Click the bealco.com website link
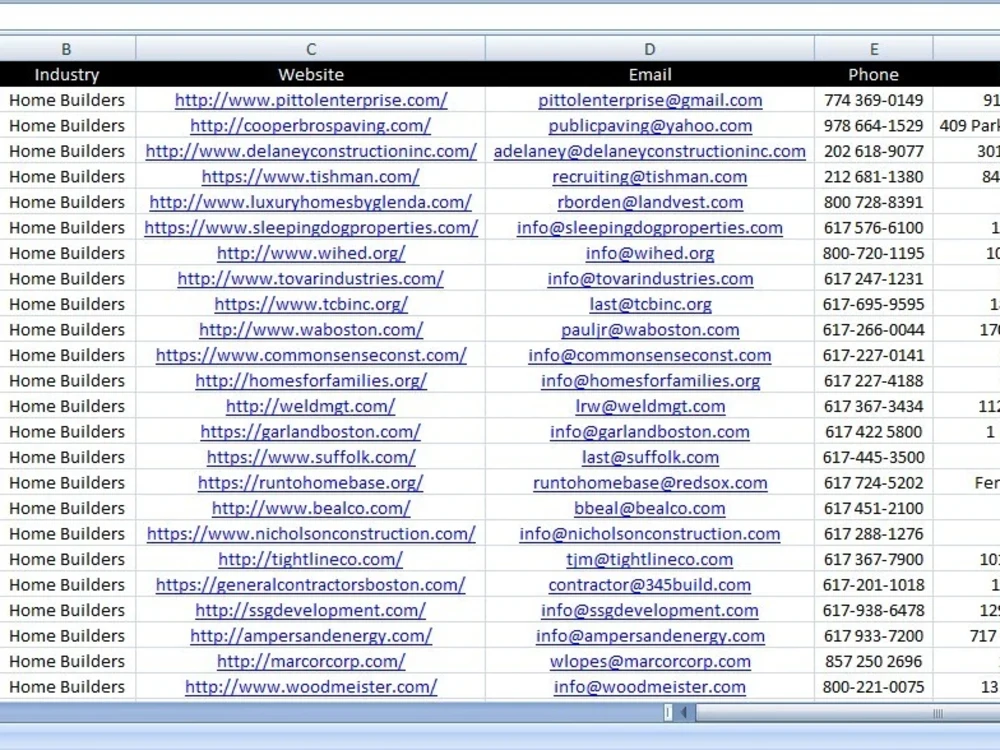Viewport: 1000px width, 750px height. [311, 508]
